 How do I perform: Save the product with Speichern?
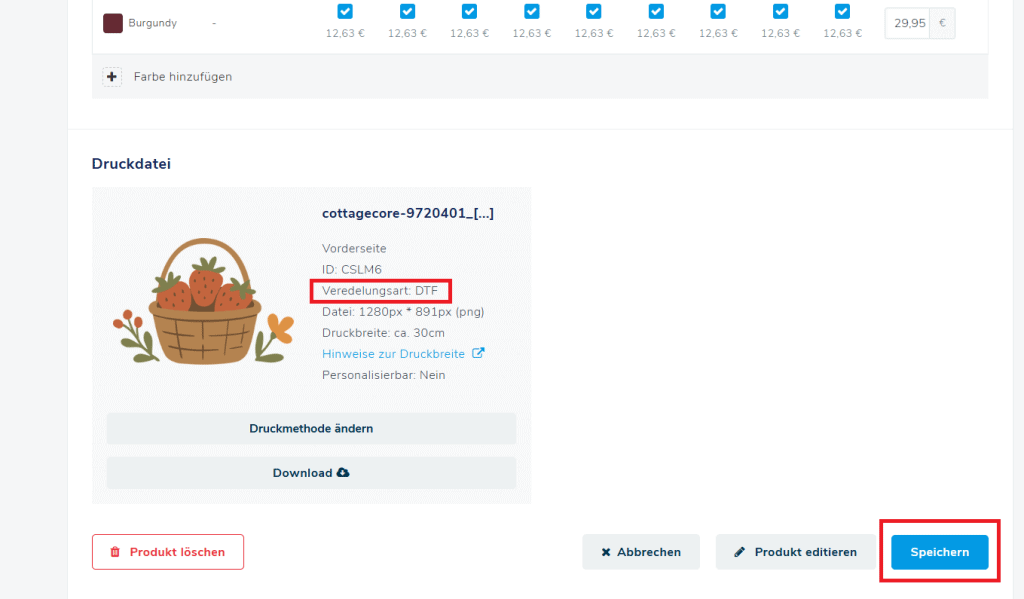940,552
